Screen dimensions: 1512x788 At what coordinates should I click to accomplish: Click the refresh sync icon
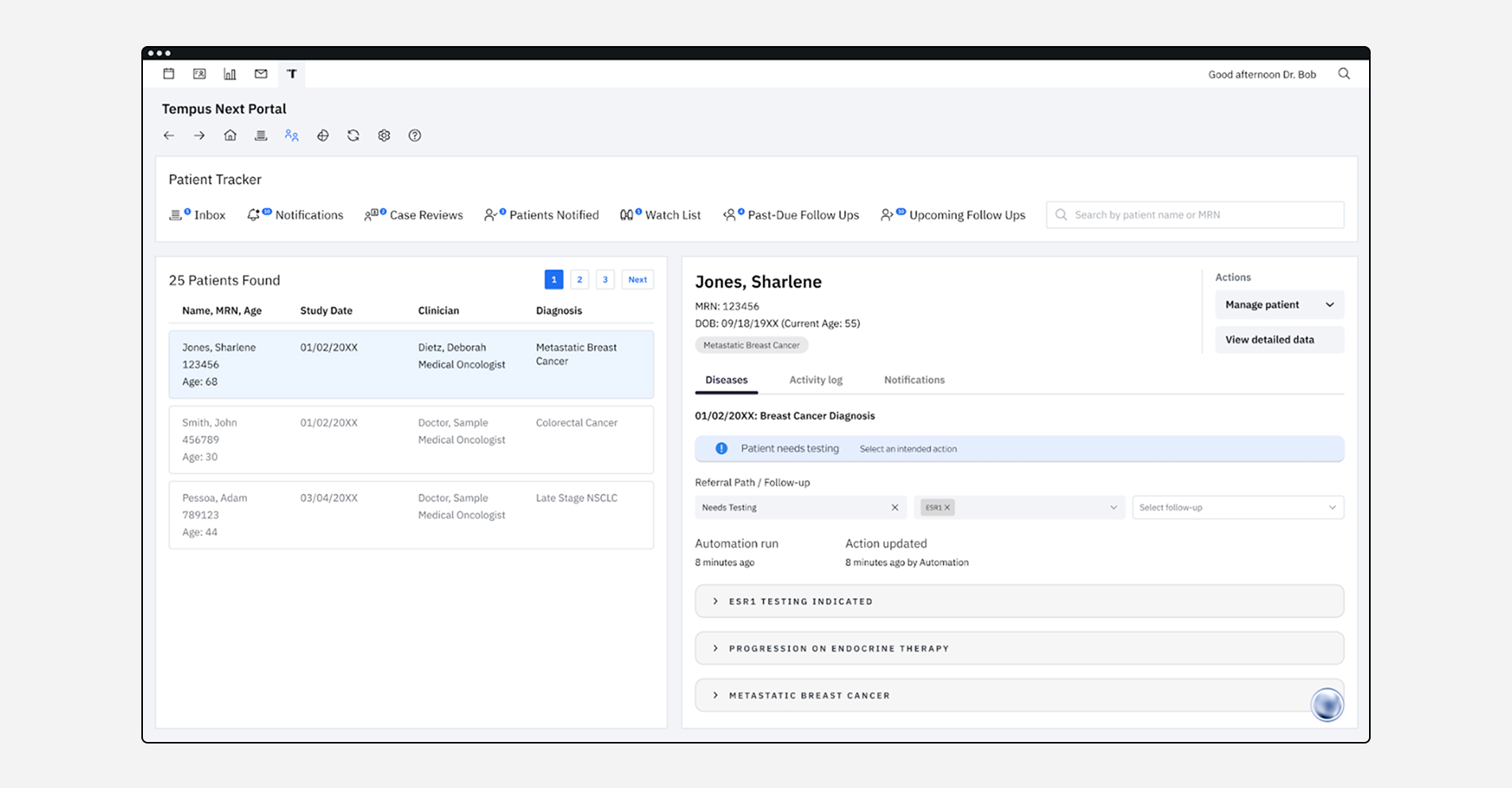[x=353, y=136]
